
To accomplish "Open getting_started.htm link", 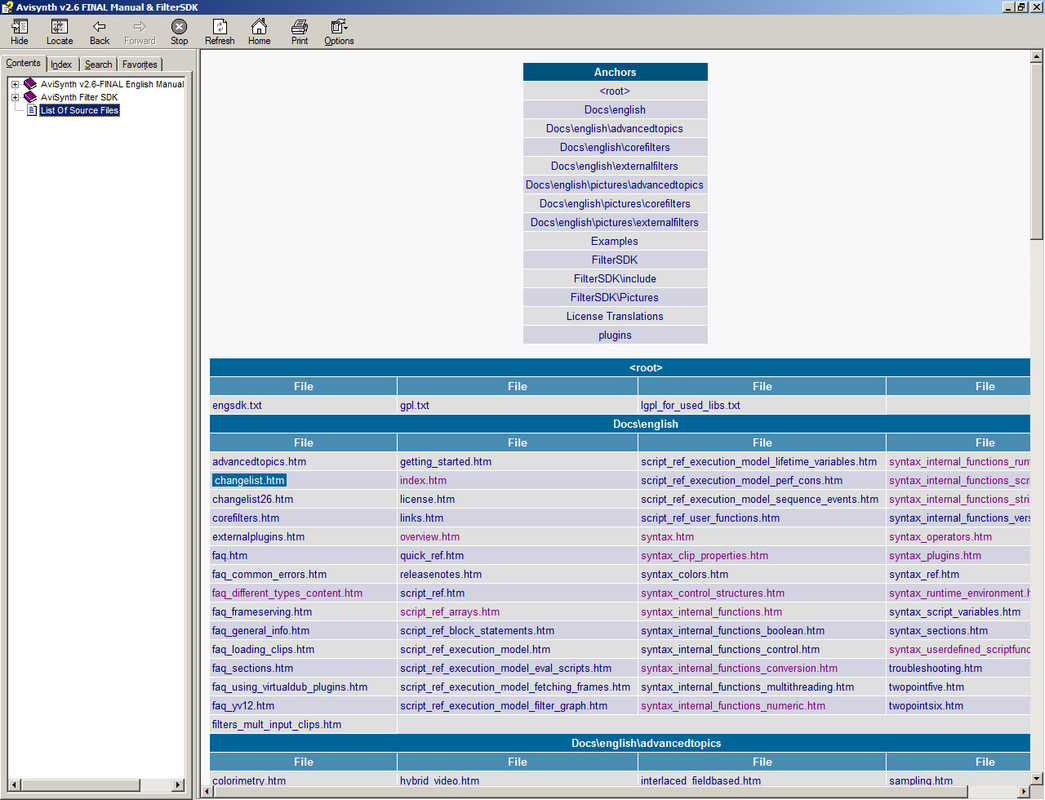I will pos(445,461).
